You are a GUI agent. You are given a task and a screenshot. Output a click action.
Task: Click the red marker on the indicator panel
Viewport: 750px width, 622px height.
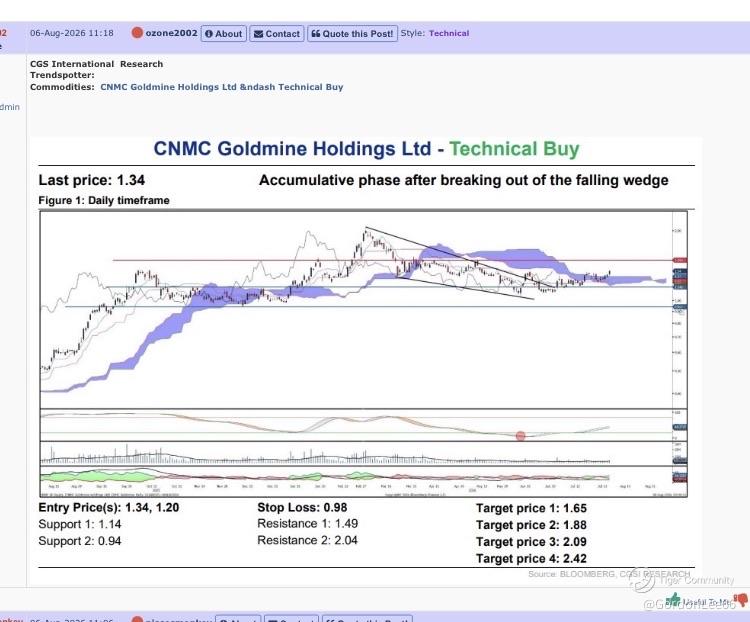tap(521, 435)
